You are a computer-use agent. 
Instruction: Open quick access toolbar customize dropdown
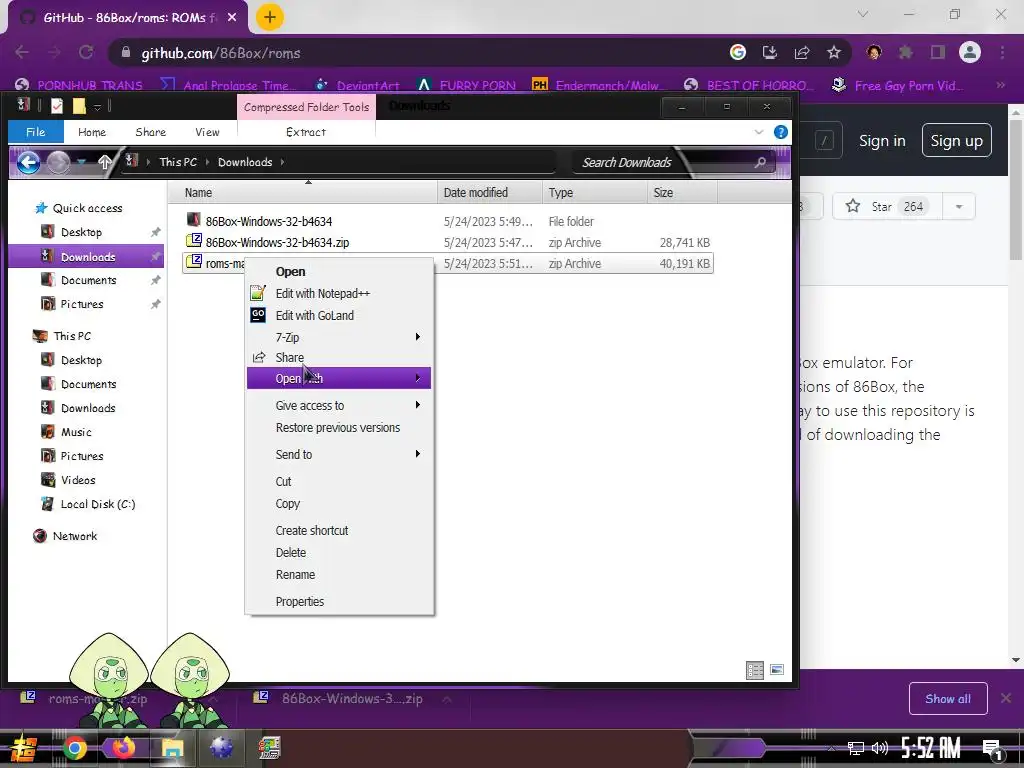click(97, 106)
